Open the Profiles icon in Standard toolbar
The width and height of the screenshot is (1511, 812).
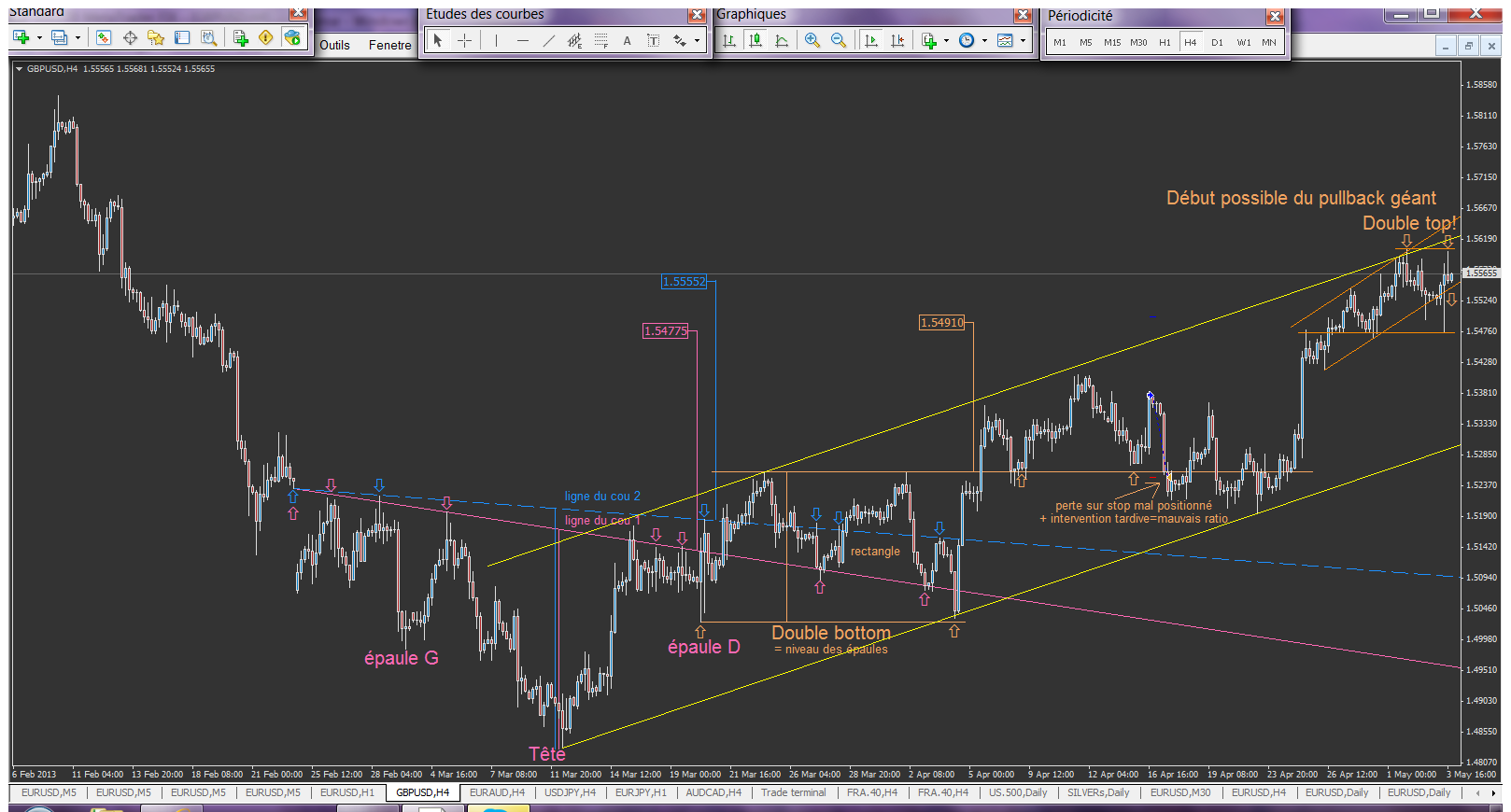[59, 37]
